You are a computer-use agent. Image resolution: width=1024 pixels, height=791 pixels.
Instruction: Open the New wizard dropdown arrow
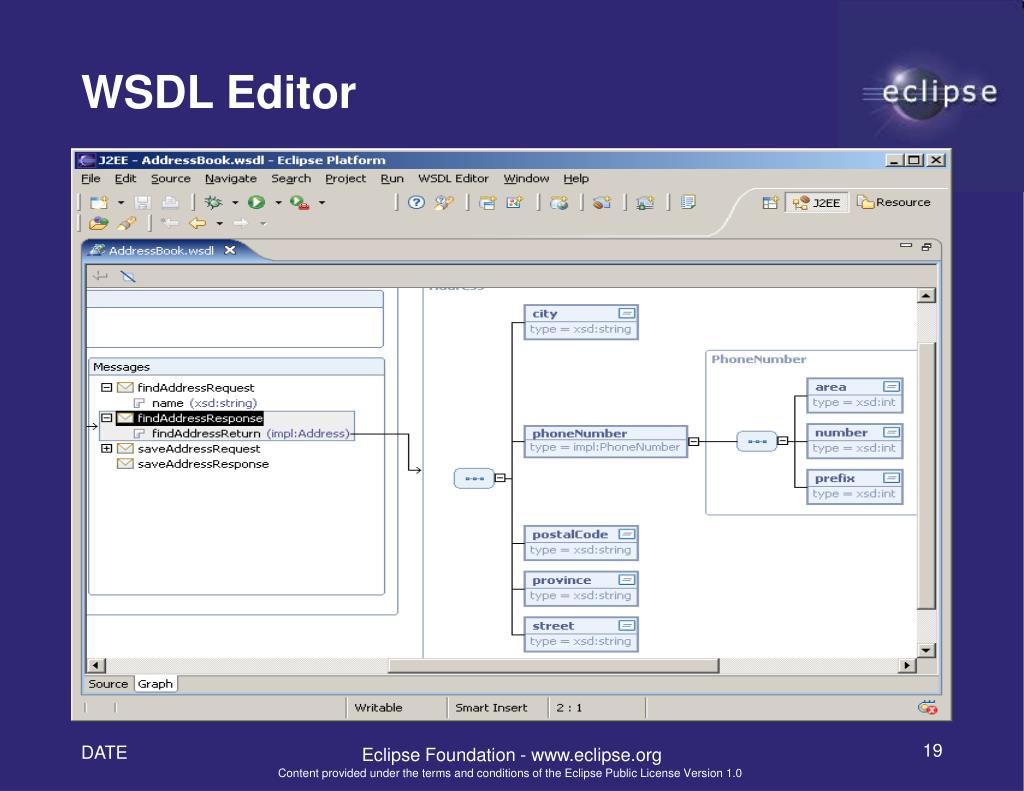pos(121,202)
